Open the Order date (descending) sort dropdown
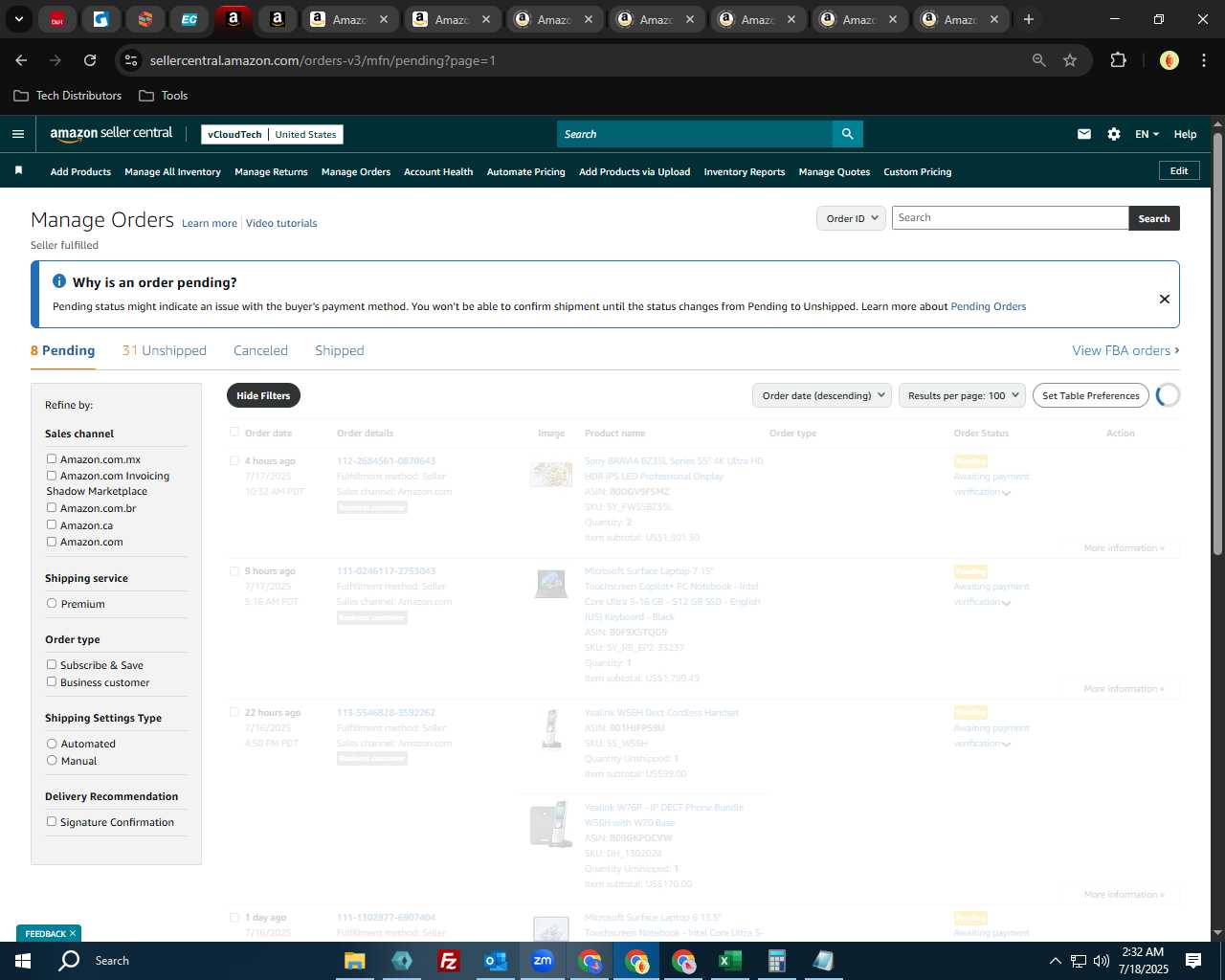 (822, 395)
